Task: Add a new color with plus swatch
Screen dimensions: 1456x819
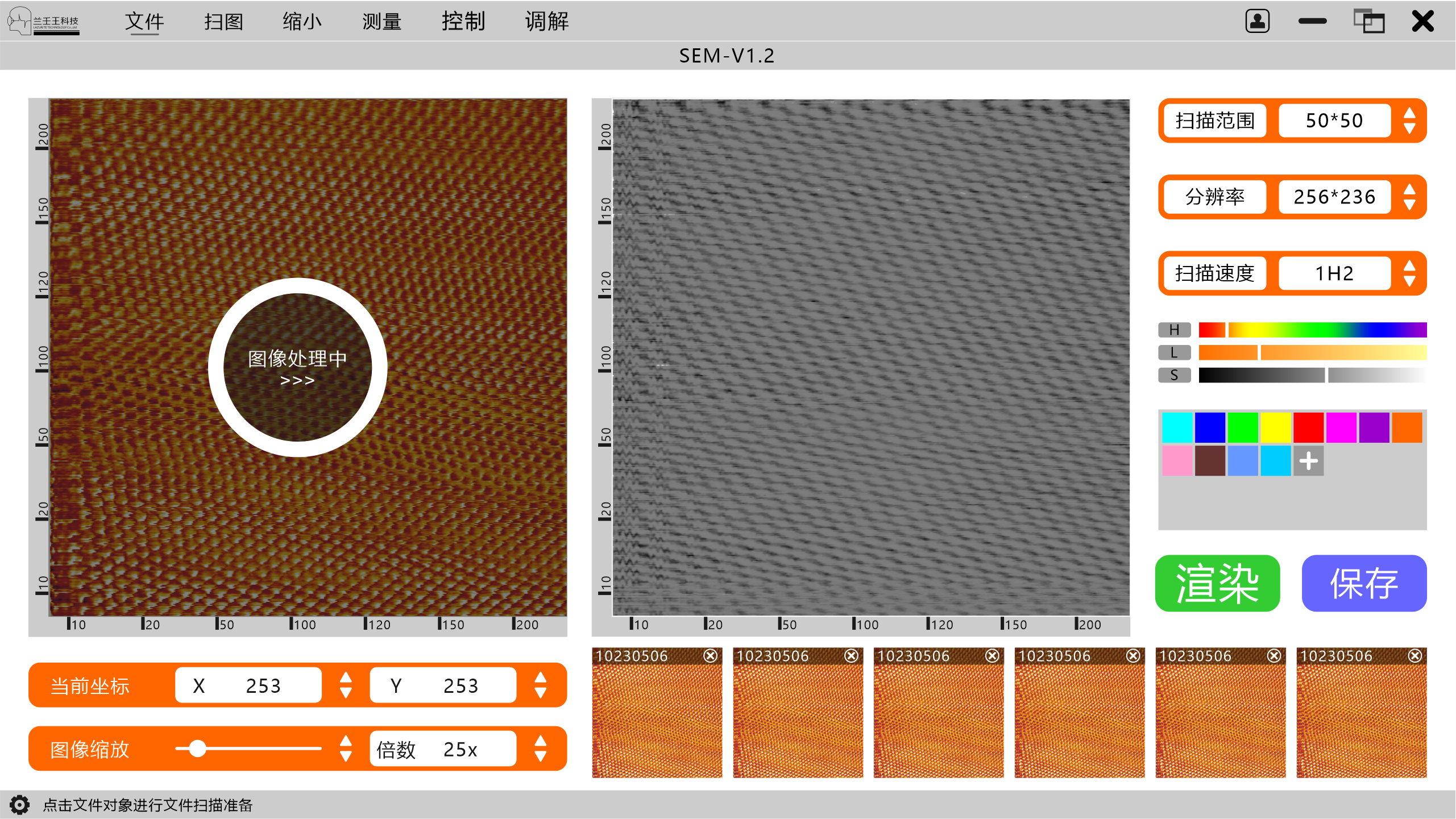Action: click(x=1308, y=461)
